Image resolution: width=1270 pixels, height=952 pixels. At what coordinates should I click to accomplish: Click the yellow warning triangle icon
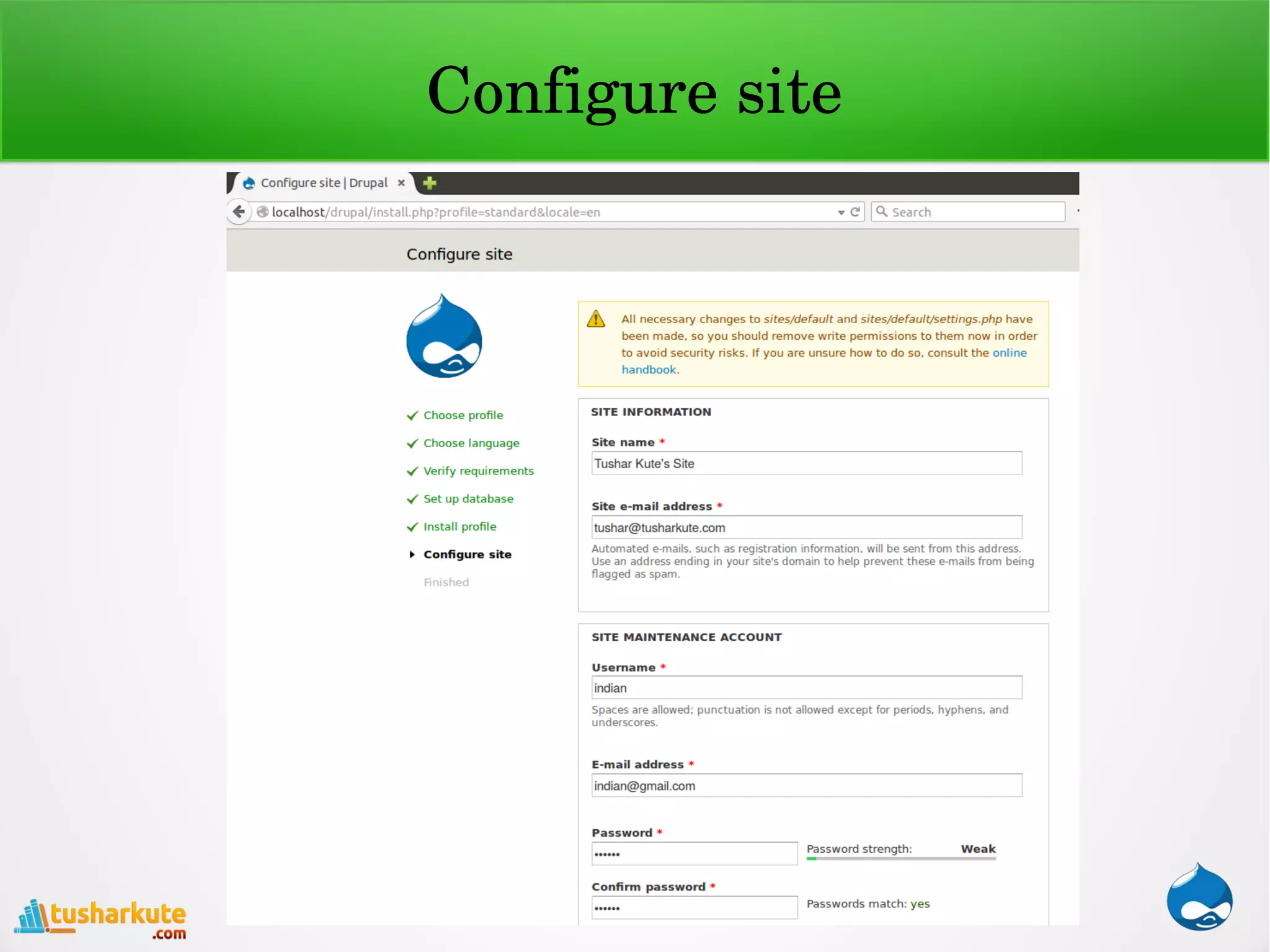tap(596, 319)
